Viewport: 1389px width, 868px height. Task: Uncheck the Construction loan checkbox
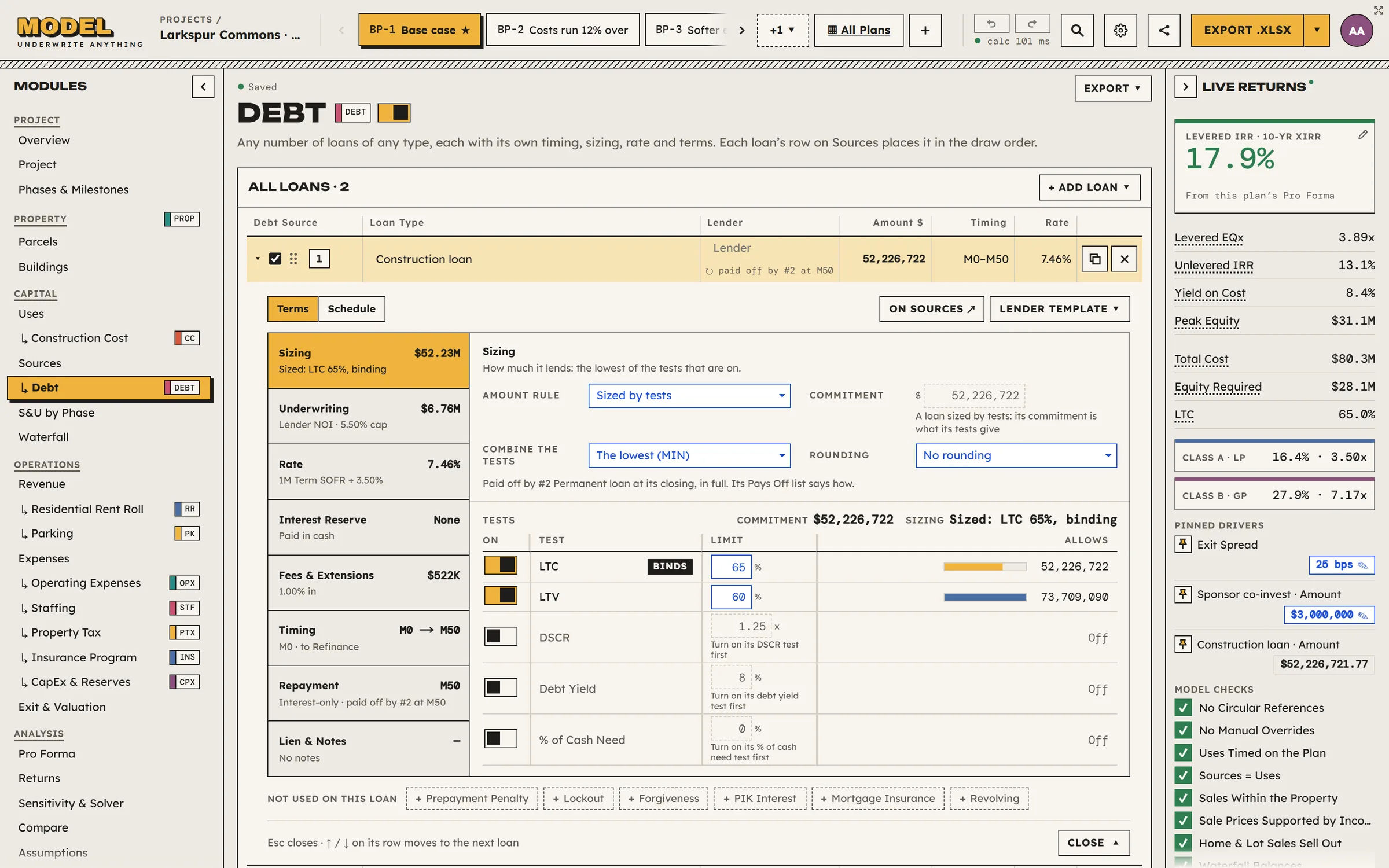[275, 259]
